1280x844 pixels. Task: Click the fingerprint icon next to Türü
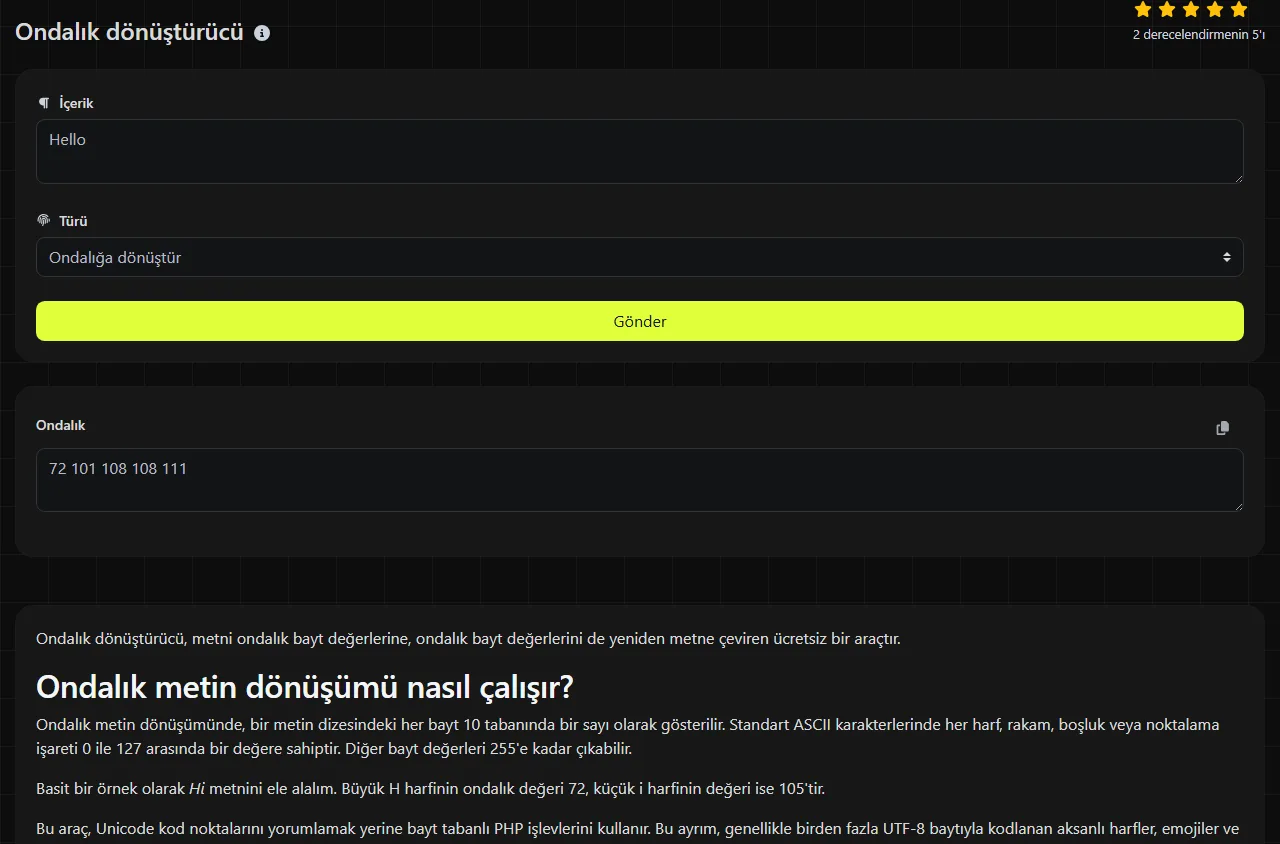tap(43, 220)
